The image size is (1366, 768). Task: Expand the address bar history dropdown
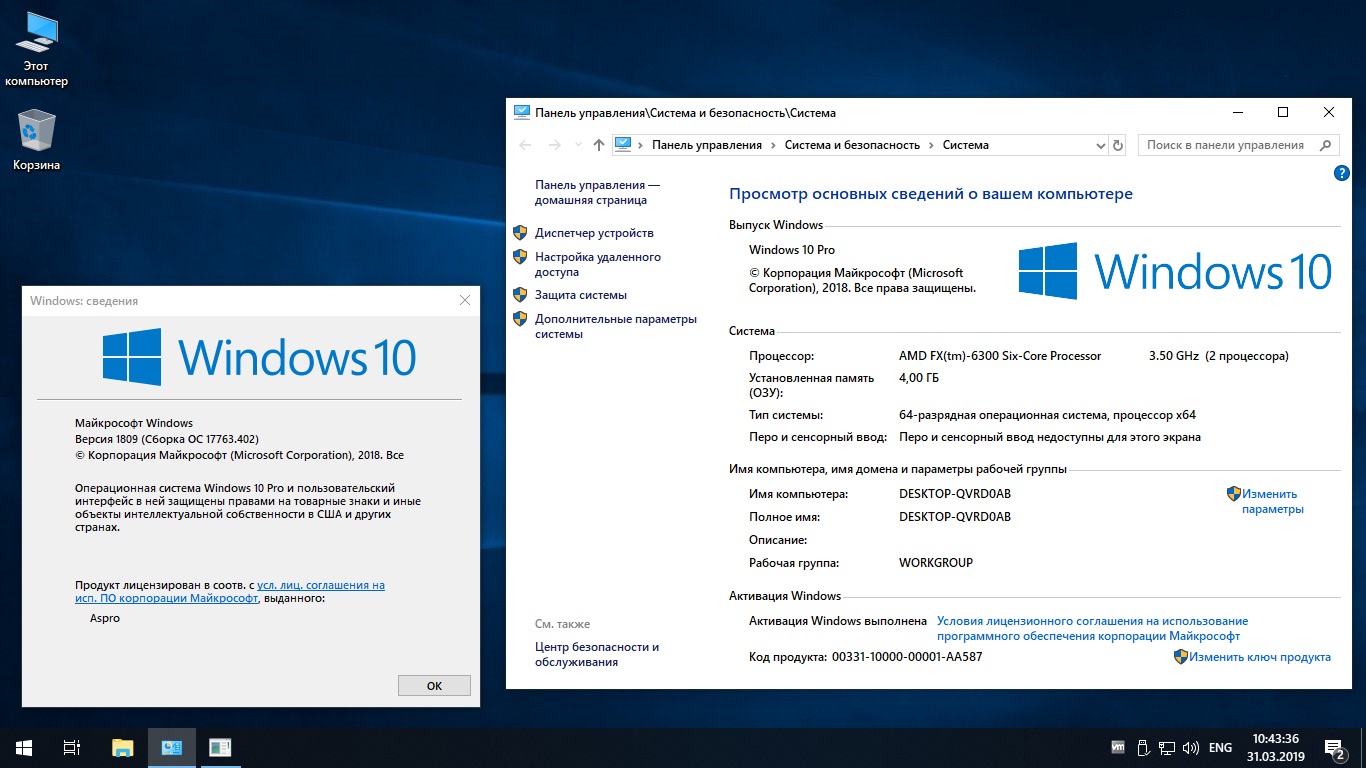click(x=1101, y=145)
